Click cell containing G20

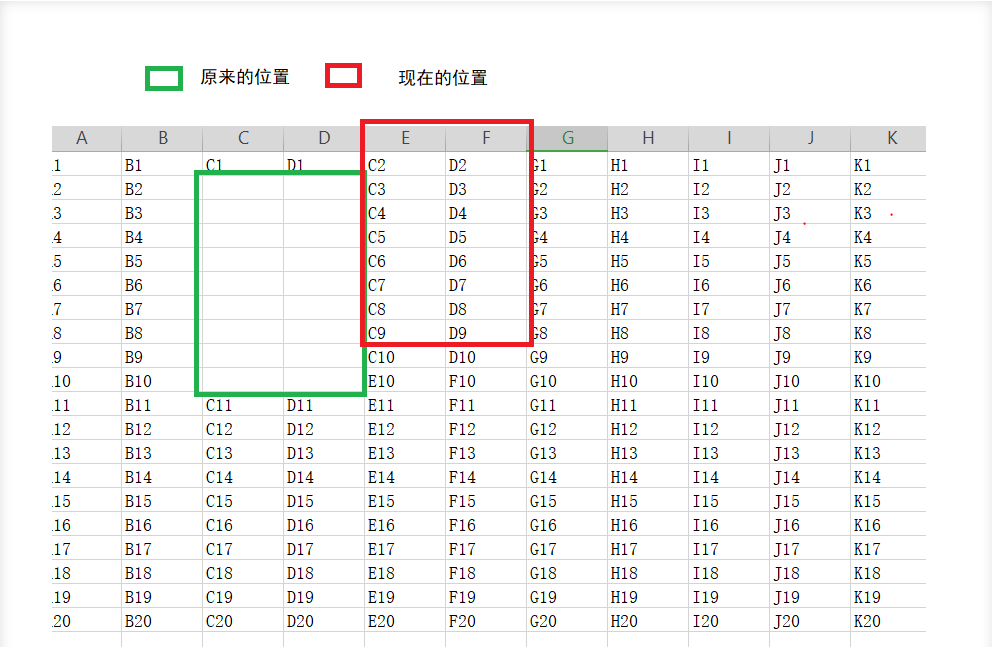tap(567, 621)
